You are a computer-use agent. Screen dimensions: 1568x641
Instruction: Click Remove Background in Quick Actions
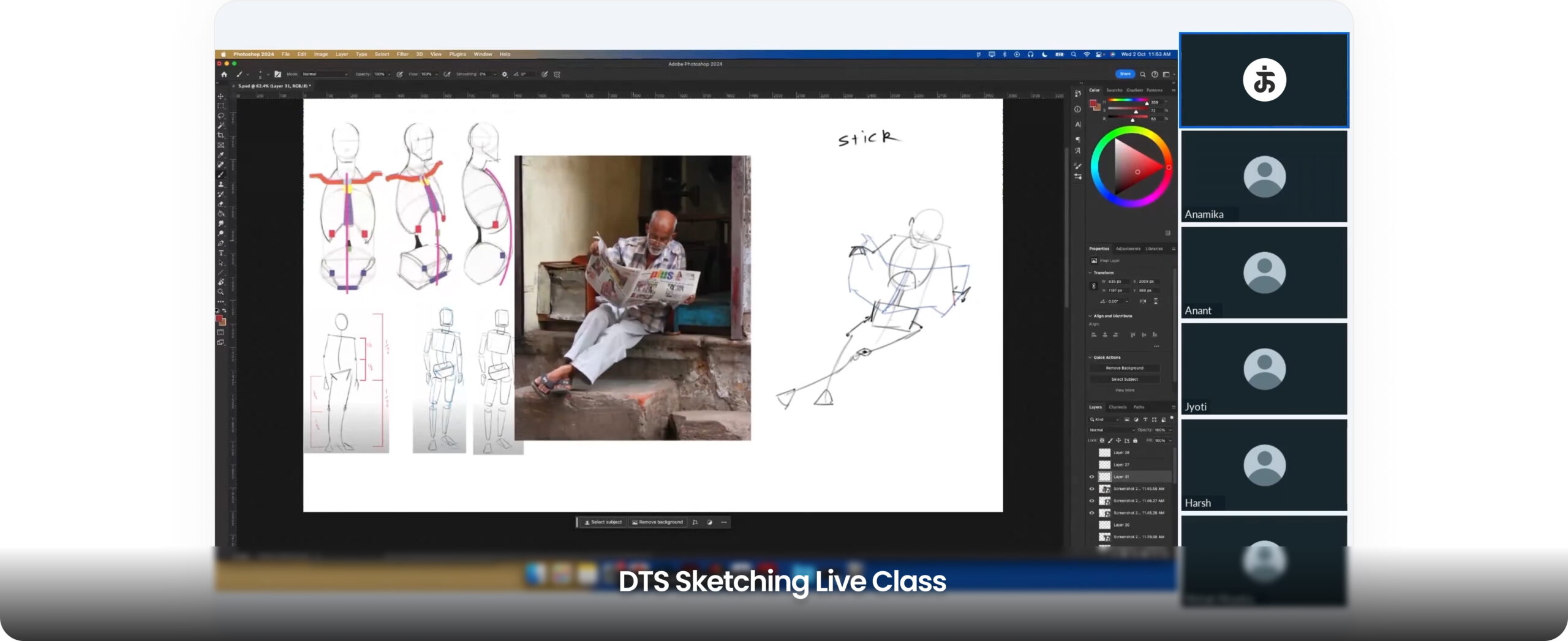point(1125,368)
